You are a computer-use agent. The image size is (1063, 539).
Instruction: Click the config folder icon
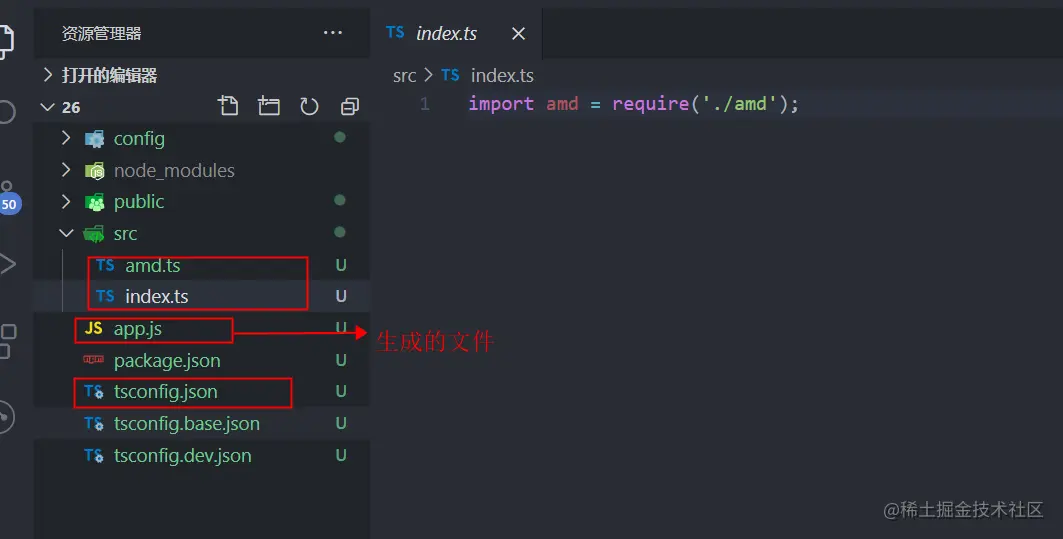(94, 139)
